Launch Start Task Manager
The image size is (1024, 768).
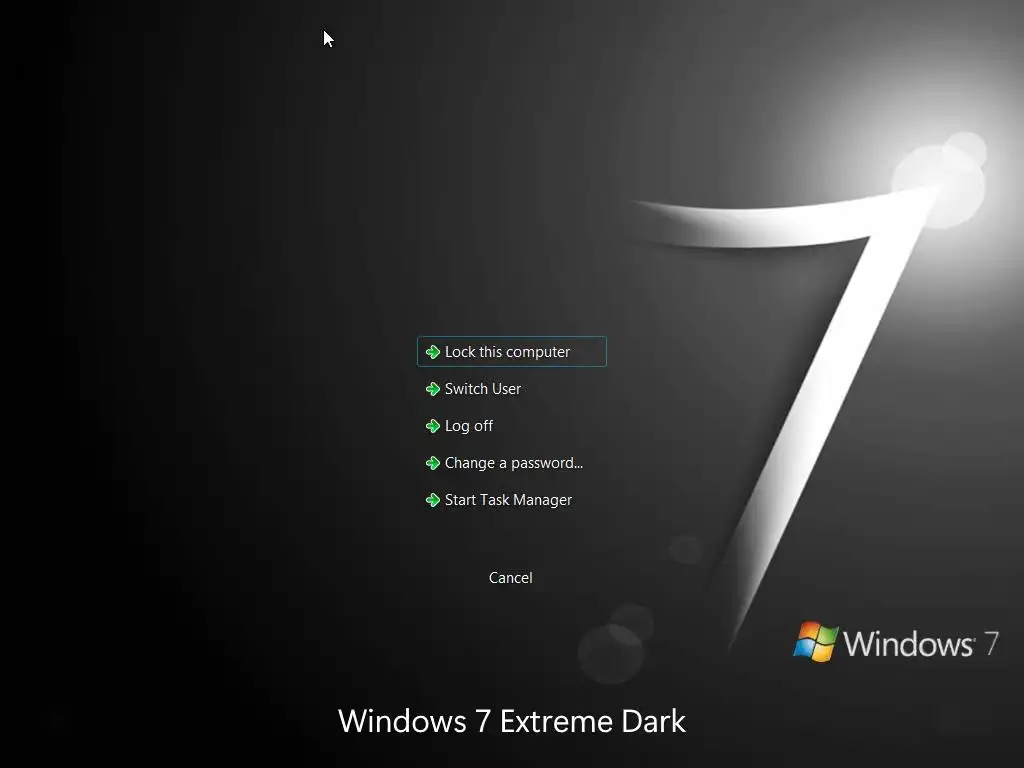coord(508,500)
